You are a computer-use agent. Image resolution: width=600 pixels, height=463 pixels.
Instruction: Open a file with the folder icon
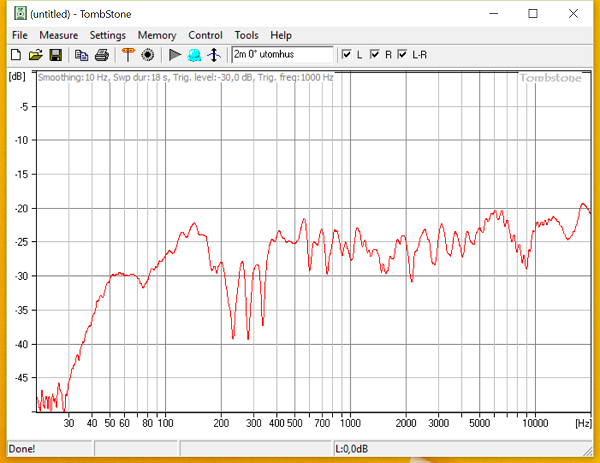pos(36,55)
